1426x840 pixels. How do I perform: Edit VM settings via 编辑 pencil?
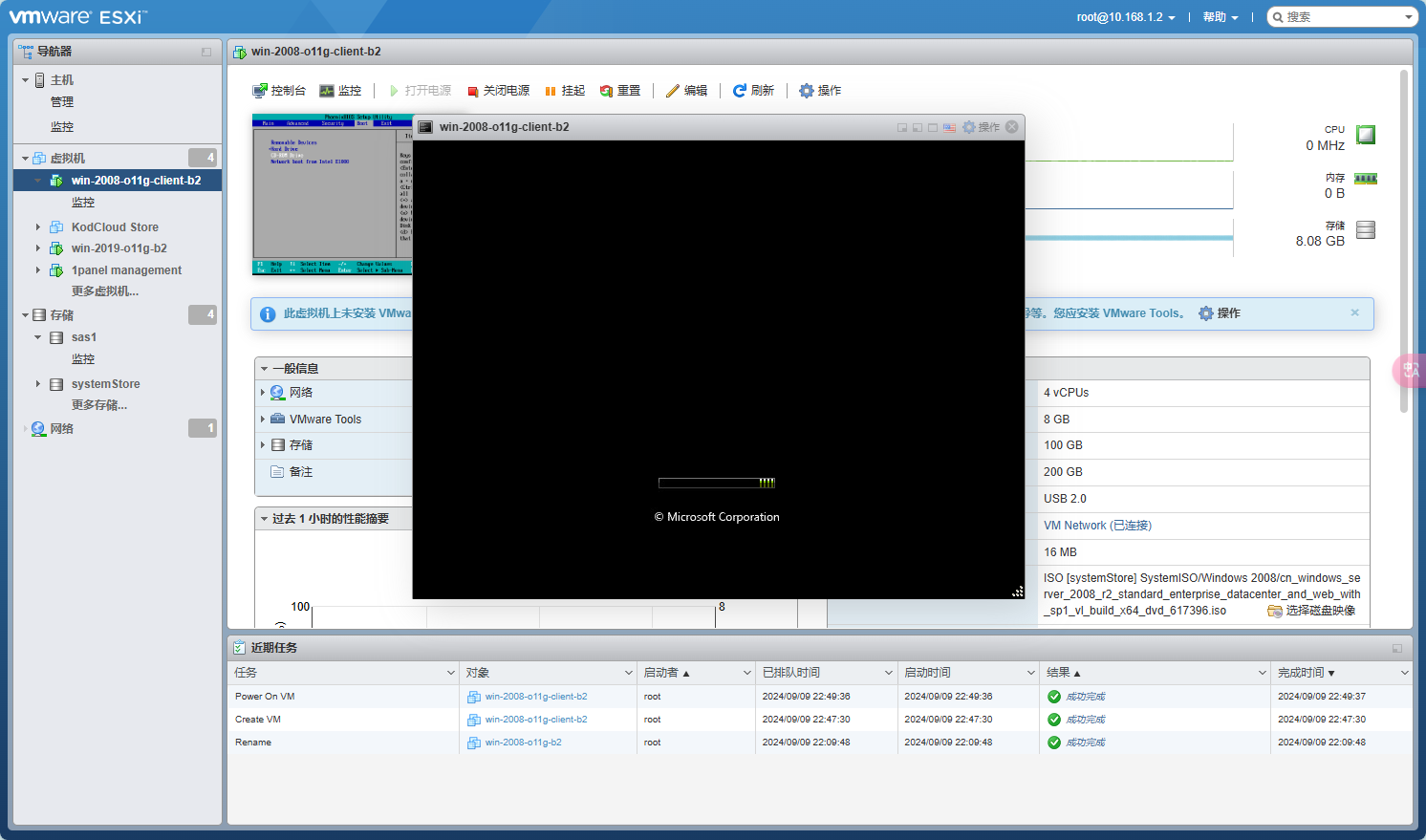coord(687,91)
